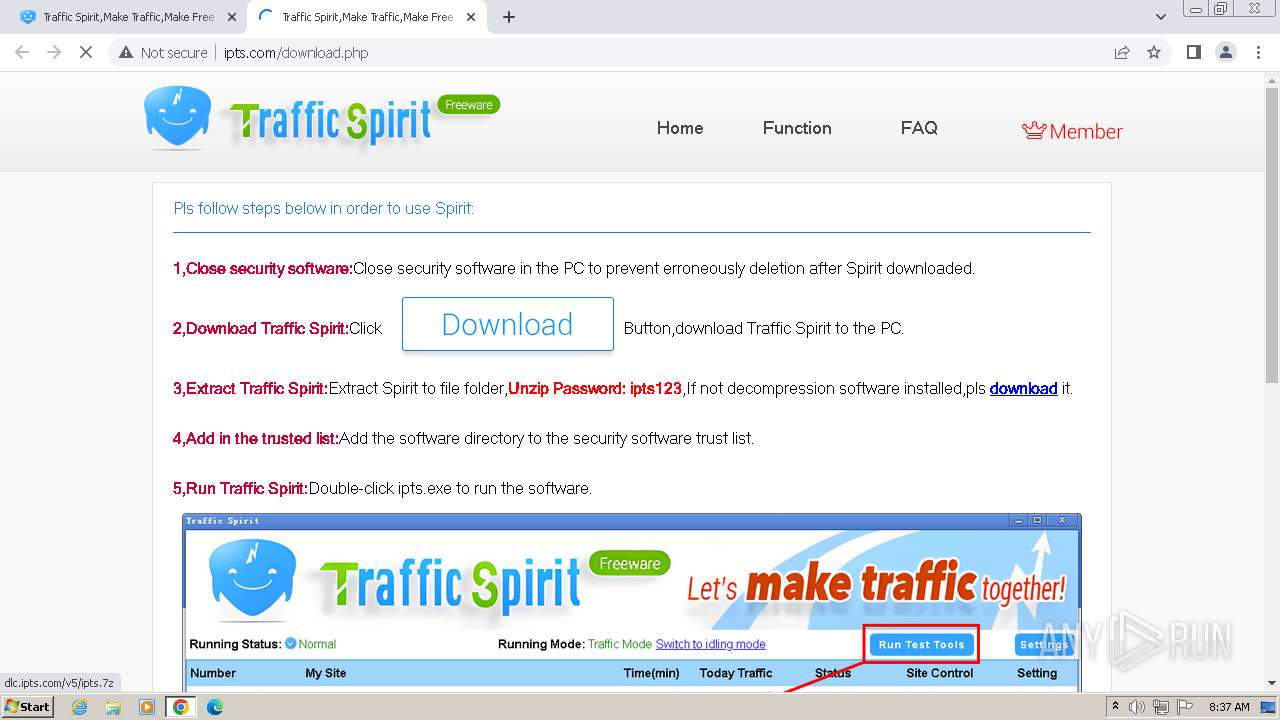Click the '5,Run Traffic Spirit:' heading

(240, 488)
